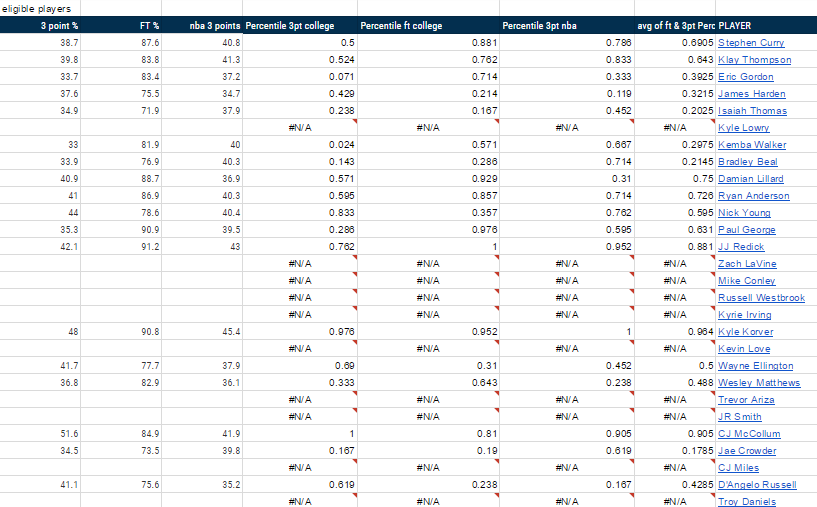Select Damian Lillard's 0.929 ft percentile cell

click(x=428, y=179)
